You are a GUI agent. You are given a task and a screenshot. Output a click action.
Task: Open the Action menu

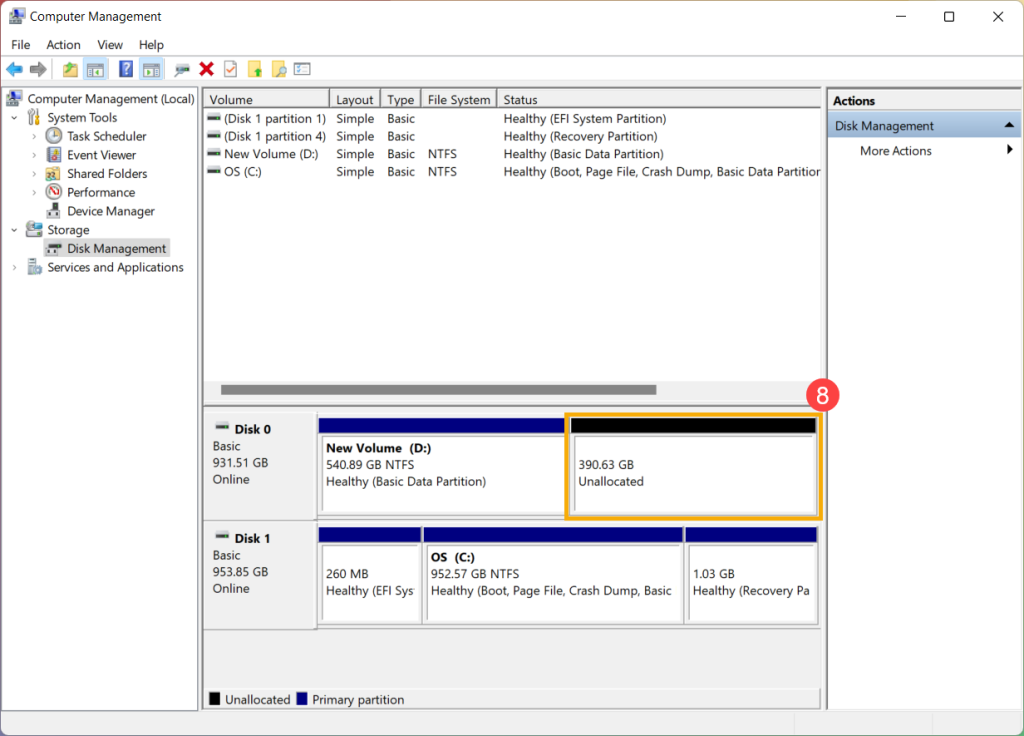(63, 45)
